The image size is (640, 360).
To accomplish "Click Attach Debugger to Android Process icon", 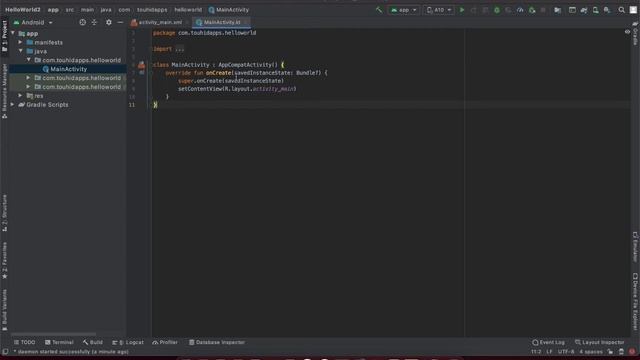I will tap(532, 10).
